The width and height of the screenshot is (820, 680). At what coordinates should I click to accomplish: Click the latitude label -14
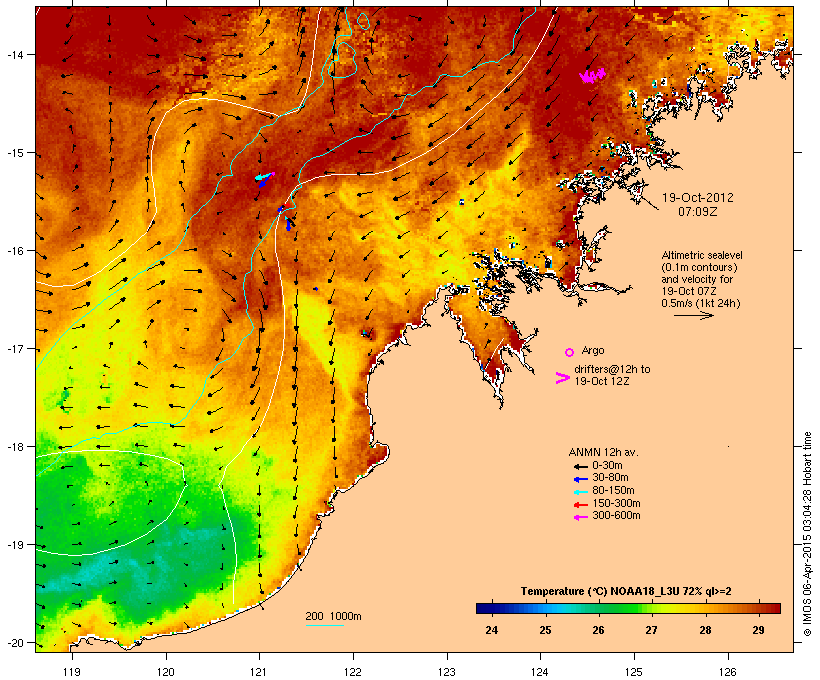[x=15, y=54]
